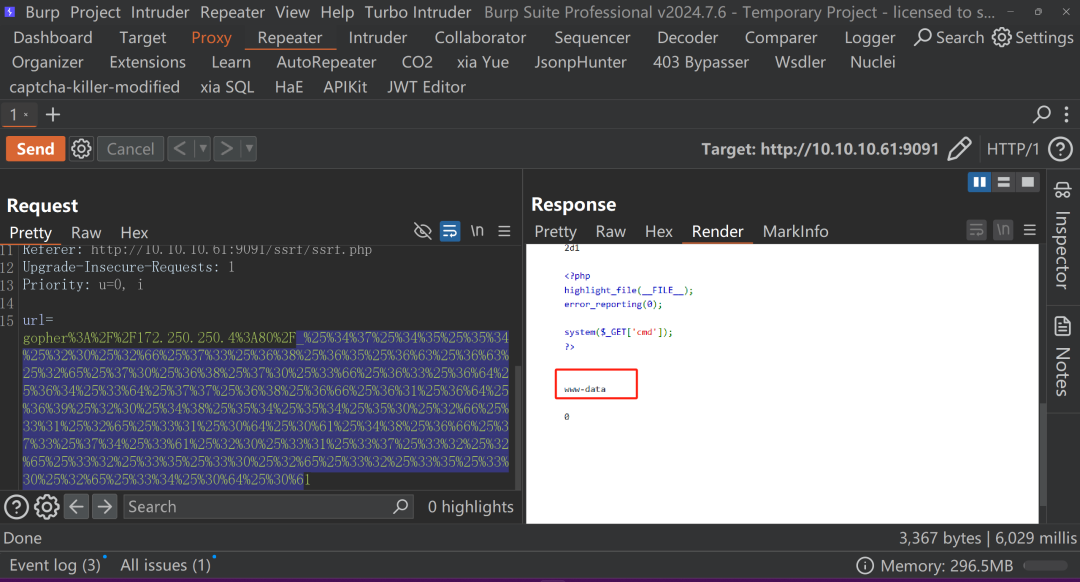The width and height of the screenshot is (1080, 582).
Task: Expand forward history dropdown arrow
Action: [249, 149]
